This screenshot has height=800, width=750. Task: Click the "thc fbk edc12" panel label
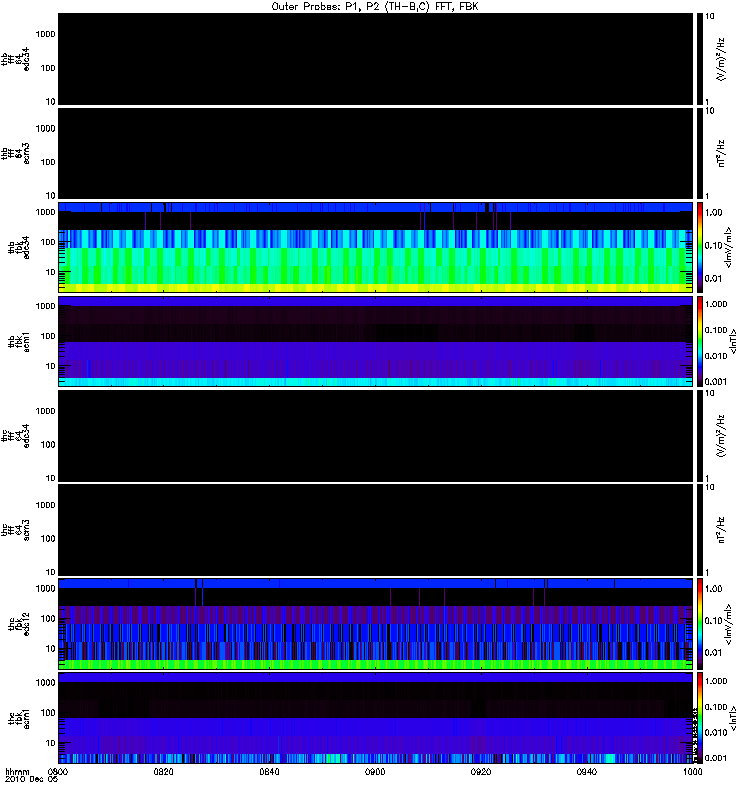coord(19,624)
